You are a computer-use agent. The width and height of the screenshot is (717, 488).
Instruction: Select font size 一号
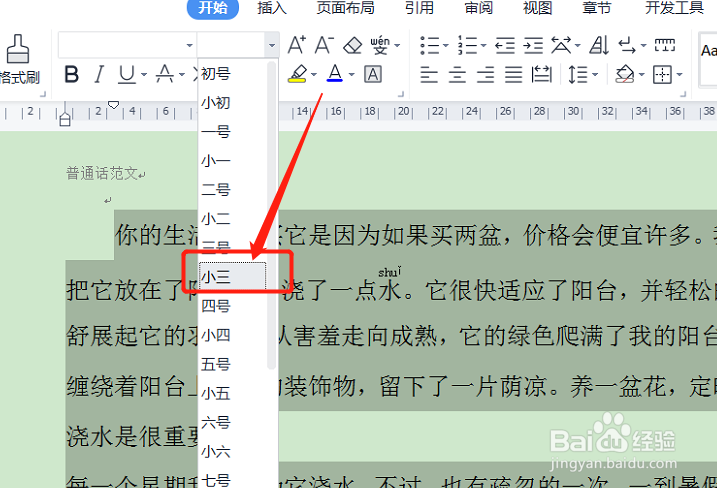232,132
